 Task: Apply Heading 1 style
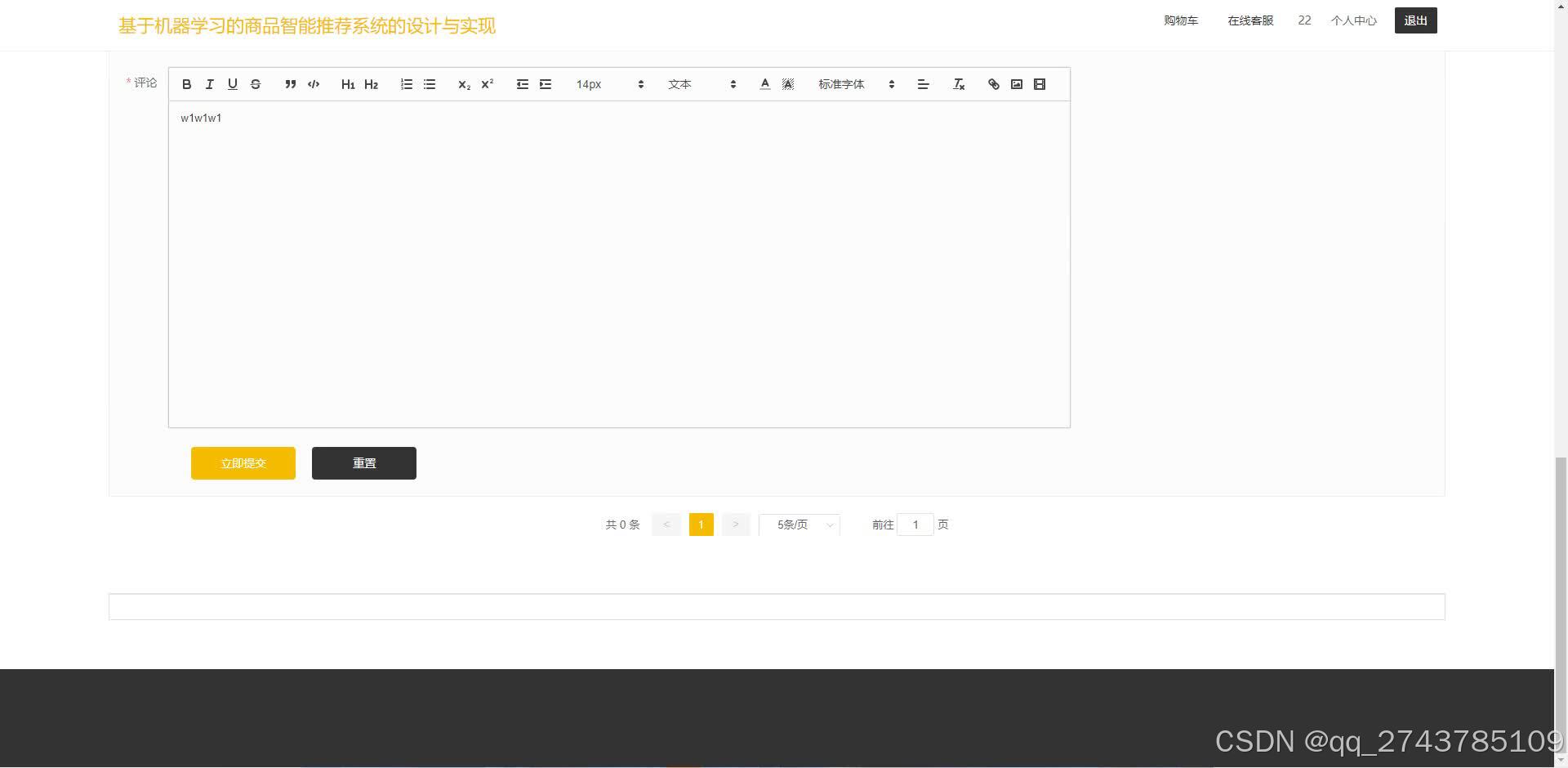click(348, 84)
